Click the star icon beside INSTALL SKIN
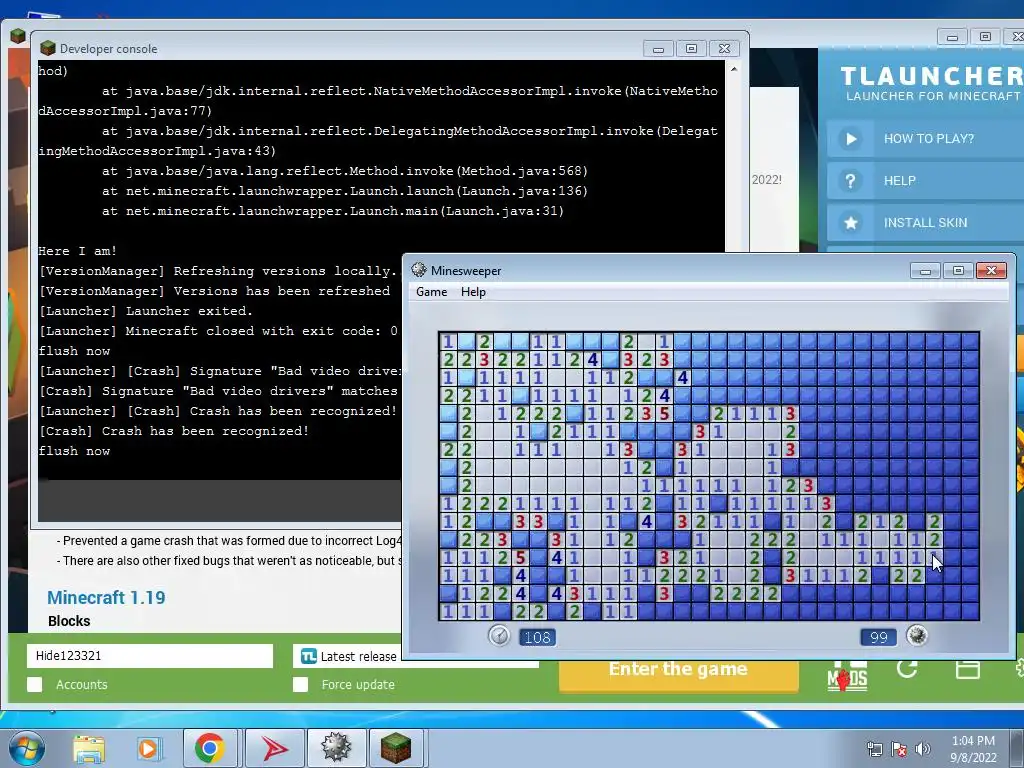 [x=850, y=223]
